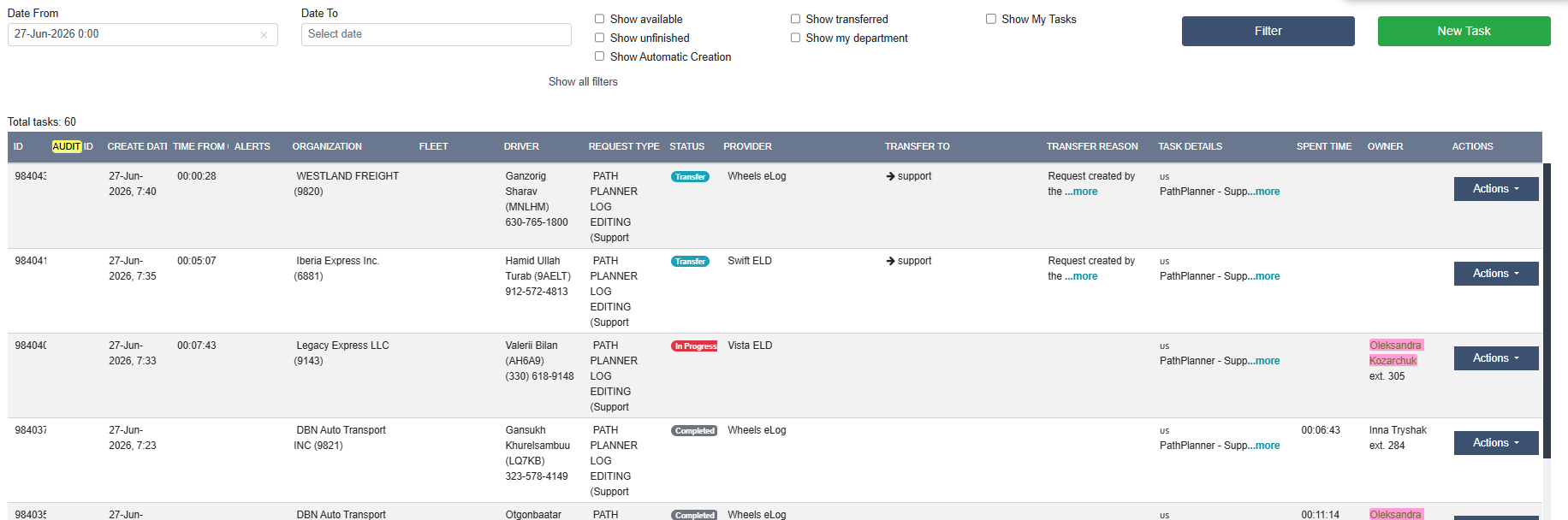Tick Show transferred checkbox
This screenshot has width=1568, height=520.
(795, 19)
